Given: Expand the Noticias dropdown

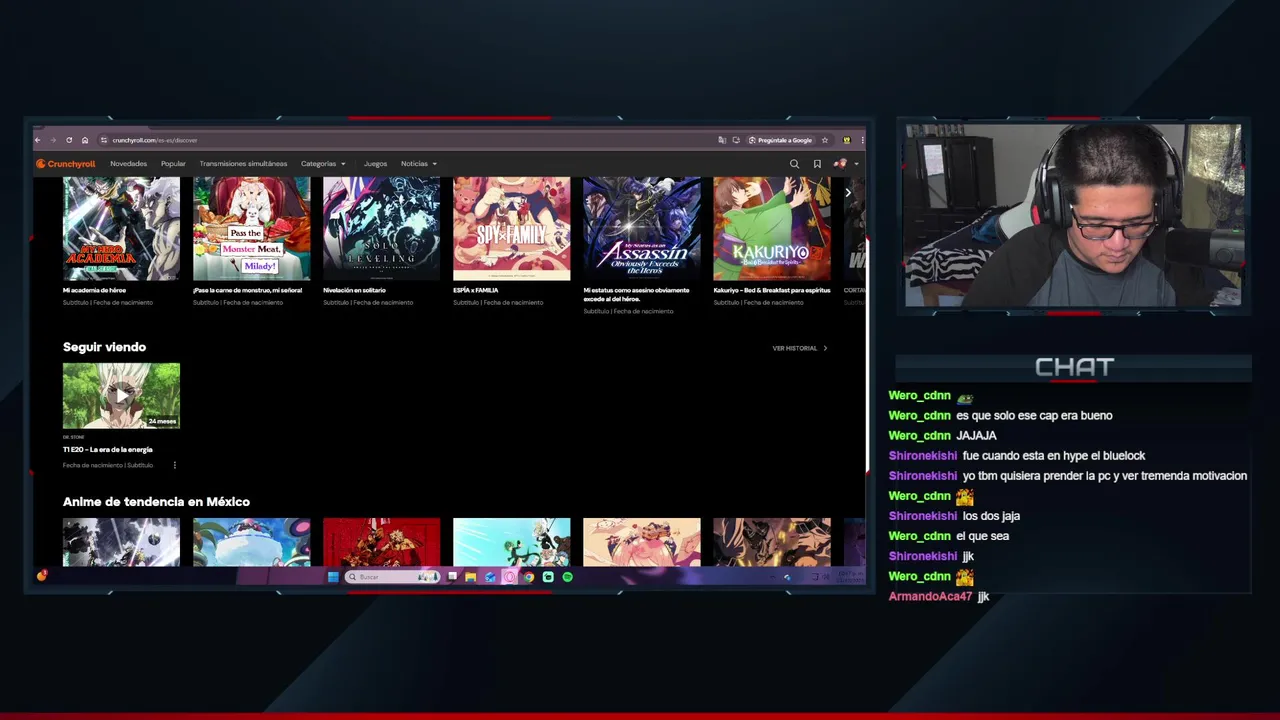Looking at the screenshot, I should pyautogui.click(x=419, y=164).
